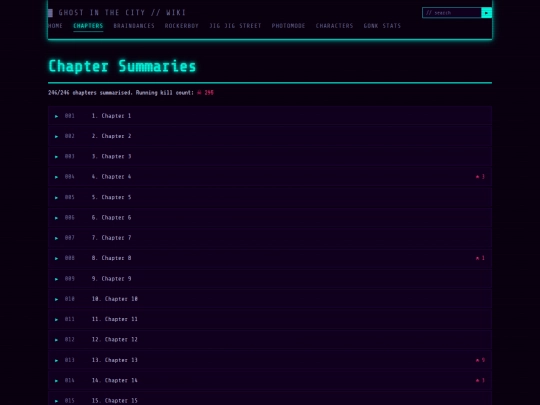Click the kill marker on Chapter 13 row

point(480,360)
